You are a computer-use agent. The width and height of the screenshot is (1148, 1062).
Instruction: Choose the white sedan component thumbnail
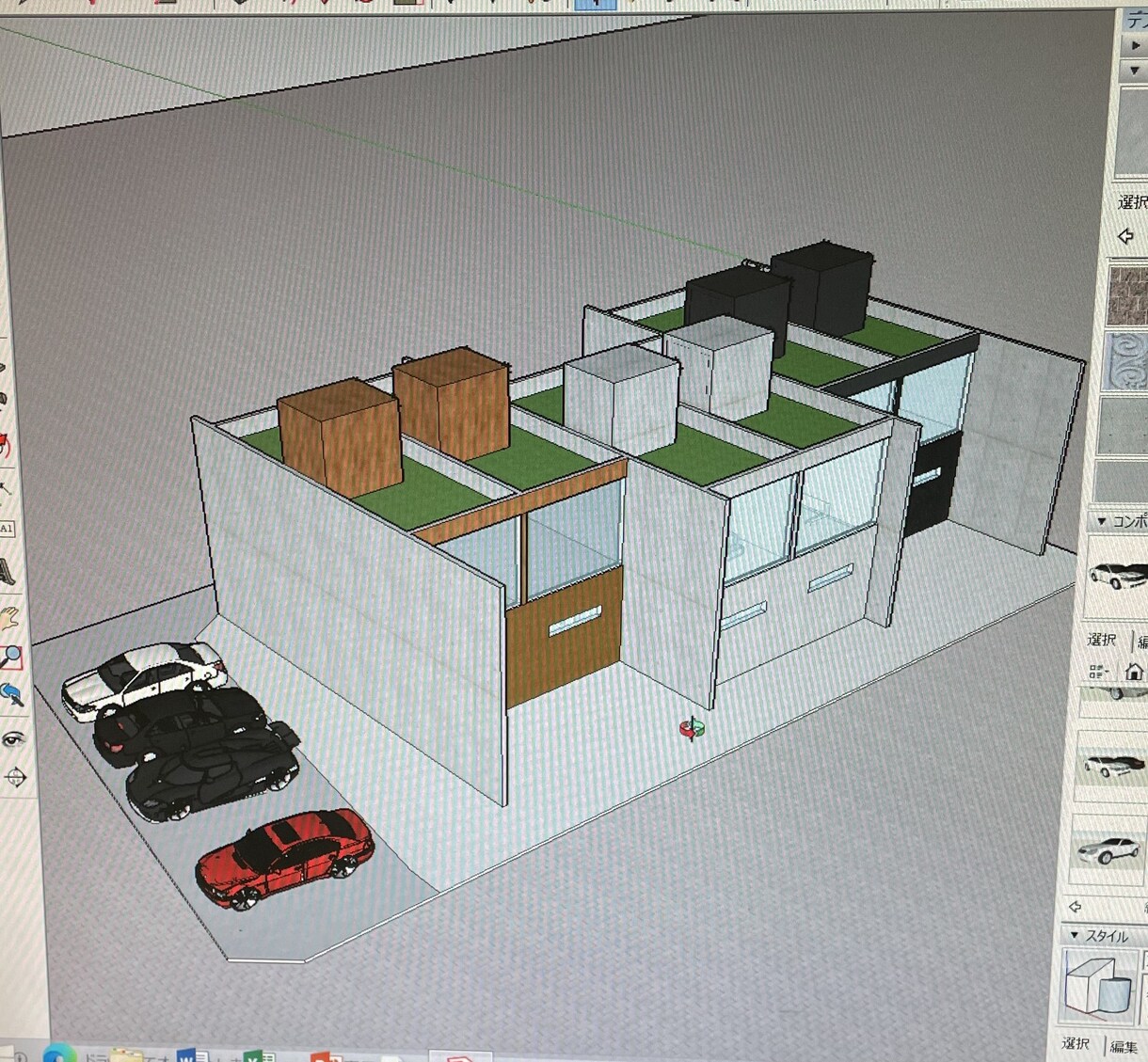[x=1110, y=766]
